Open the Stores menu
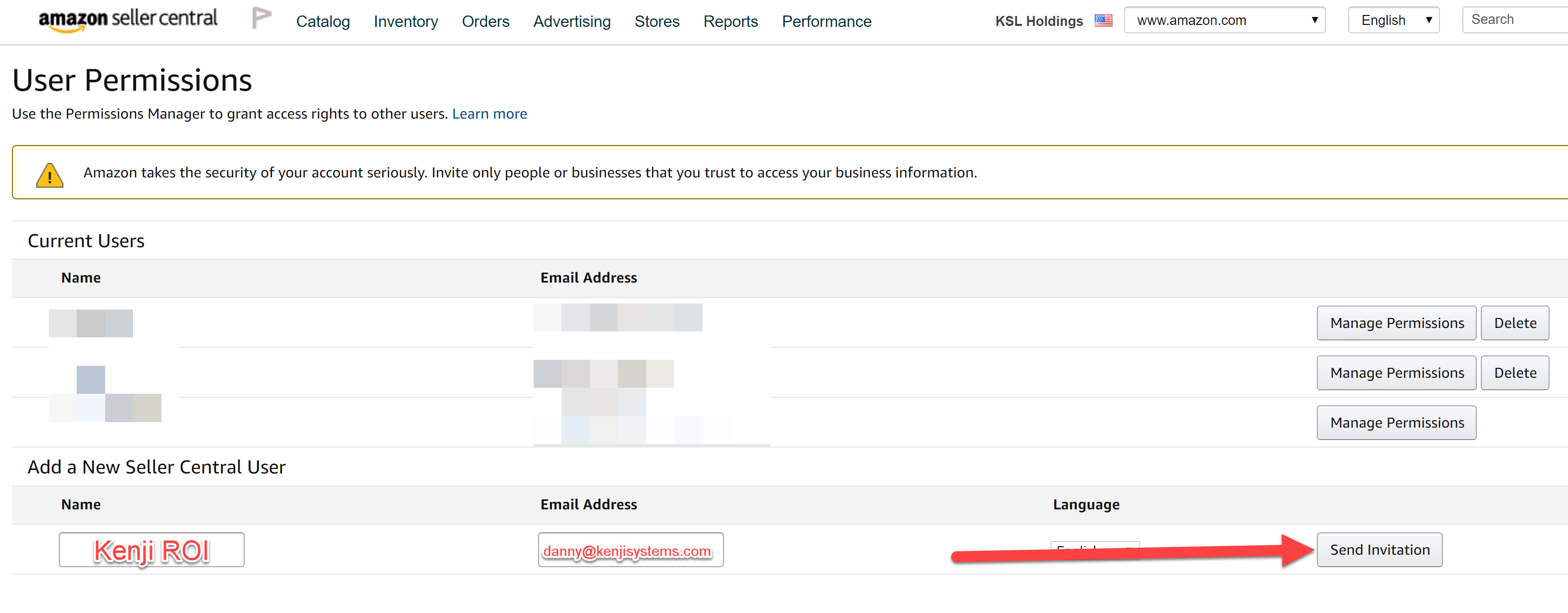1568x613 pixels. click(x=657, y=21)
